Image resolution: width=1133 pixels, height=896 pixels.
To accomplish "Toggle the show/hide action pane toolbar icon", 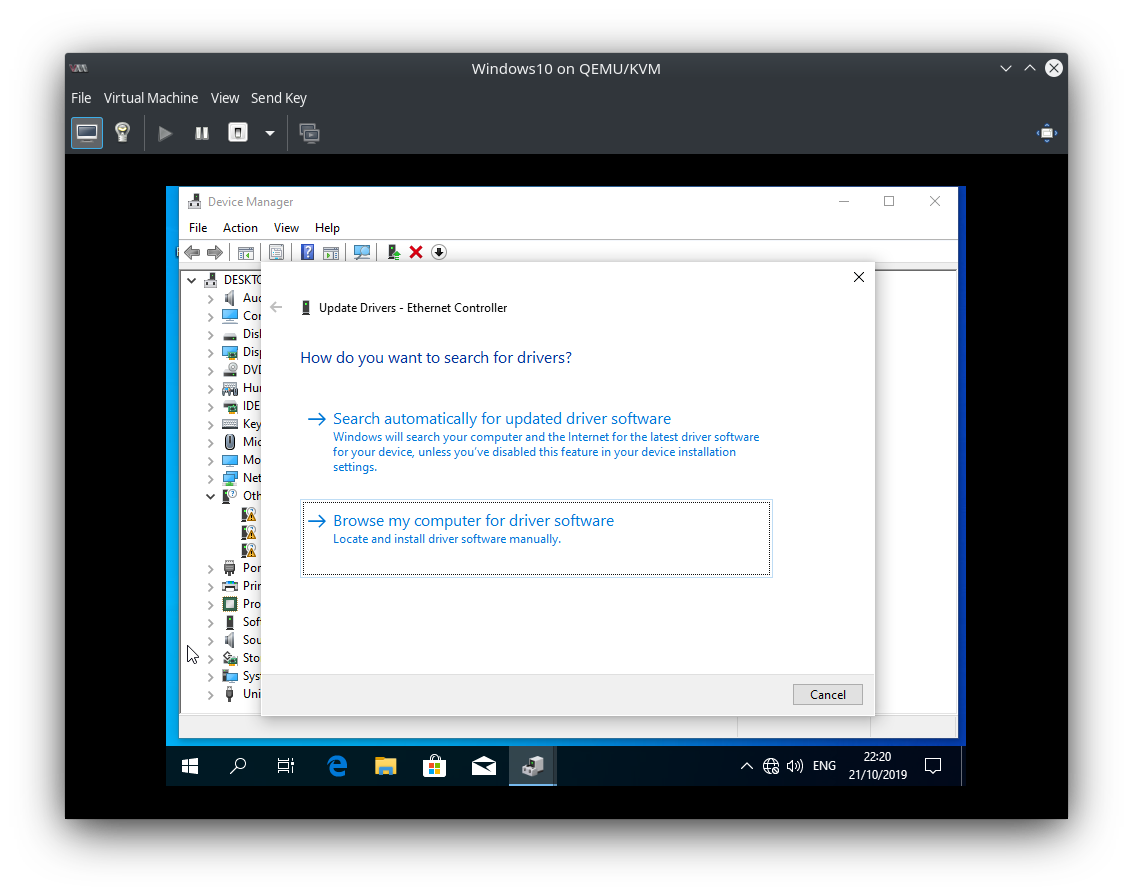I will coord(331,252).
